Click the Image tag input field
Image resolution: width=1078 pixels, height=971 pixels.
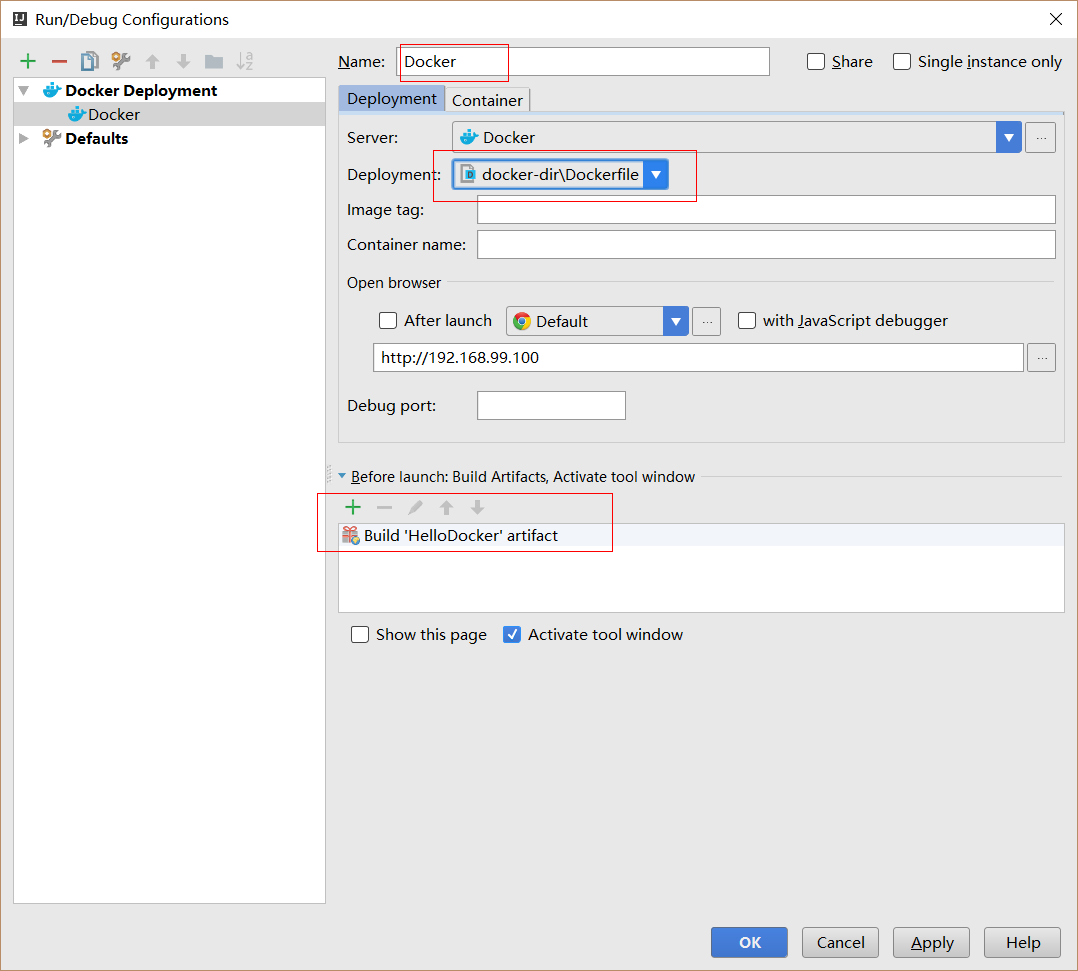(767, 210)
